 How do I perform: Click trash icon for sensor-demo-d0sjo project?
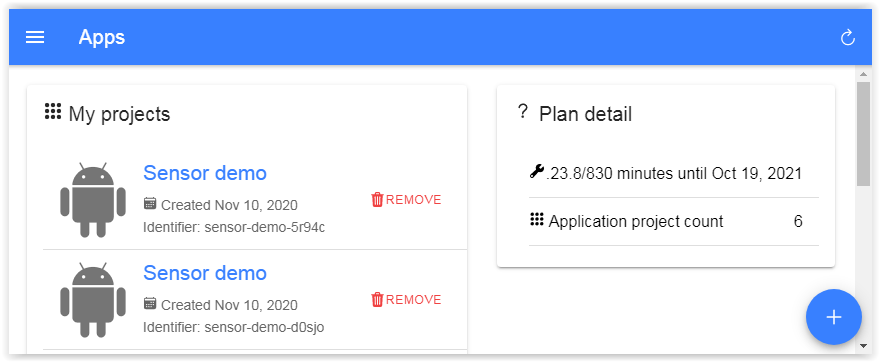pos(377,300)
